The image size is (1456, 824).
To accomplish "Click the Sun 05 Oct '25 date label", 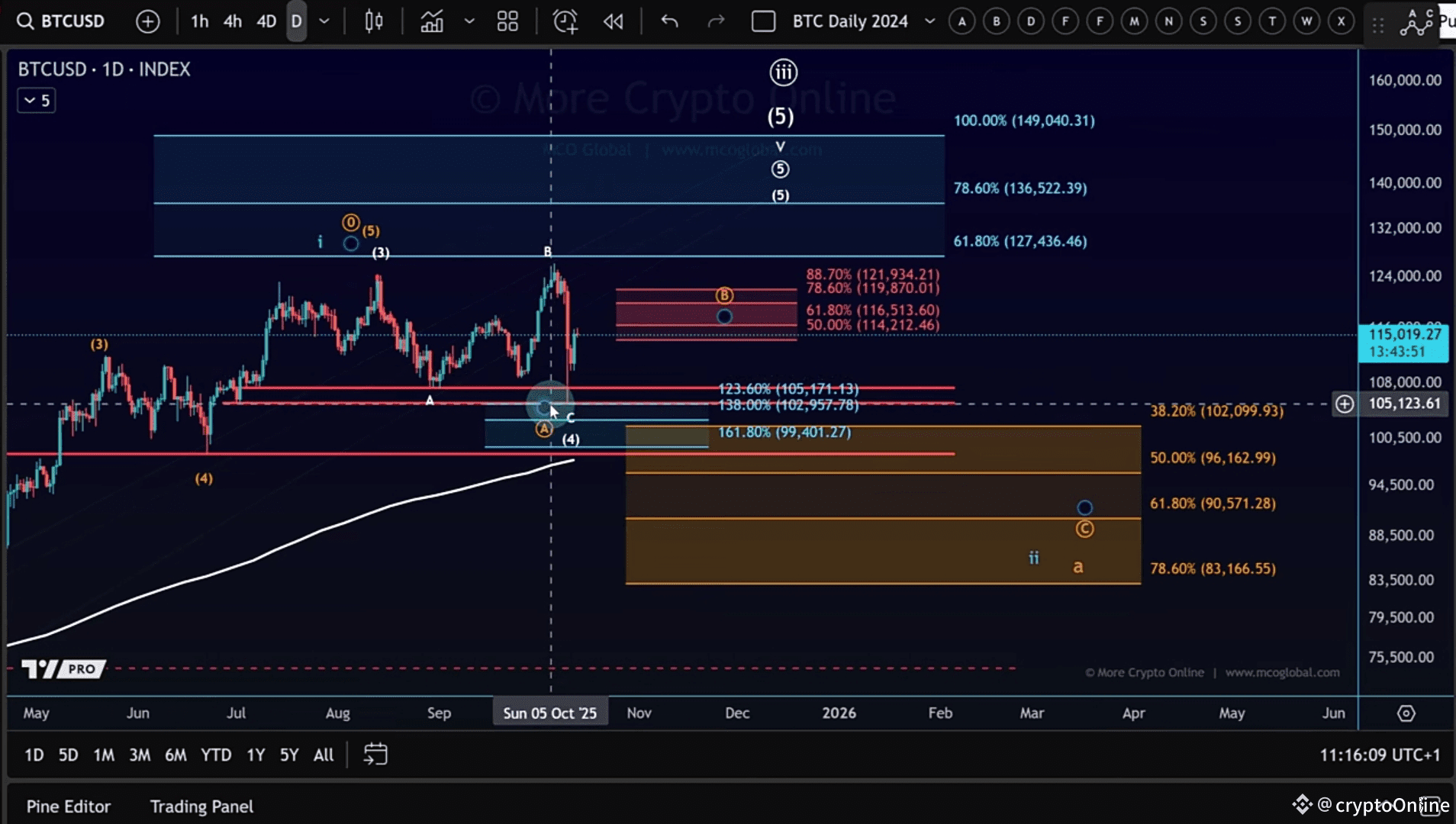I will pyautogui.click(x=550, y=713).
